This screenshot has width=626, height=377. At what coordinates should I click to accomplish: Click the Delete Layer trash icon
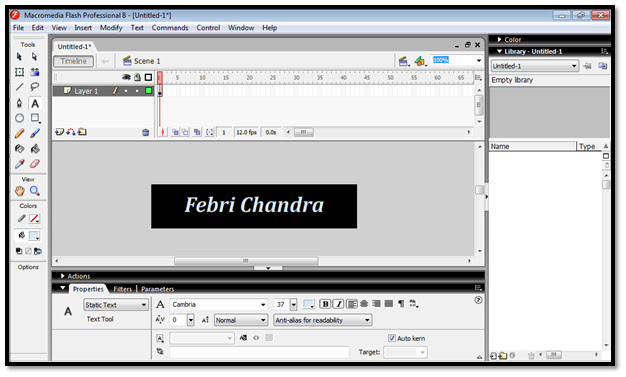click(145, 132)
